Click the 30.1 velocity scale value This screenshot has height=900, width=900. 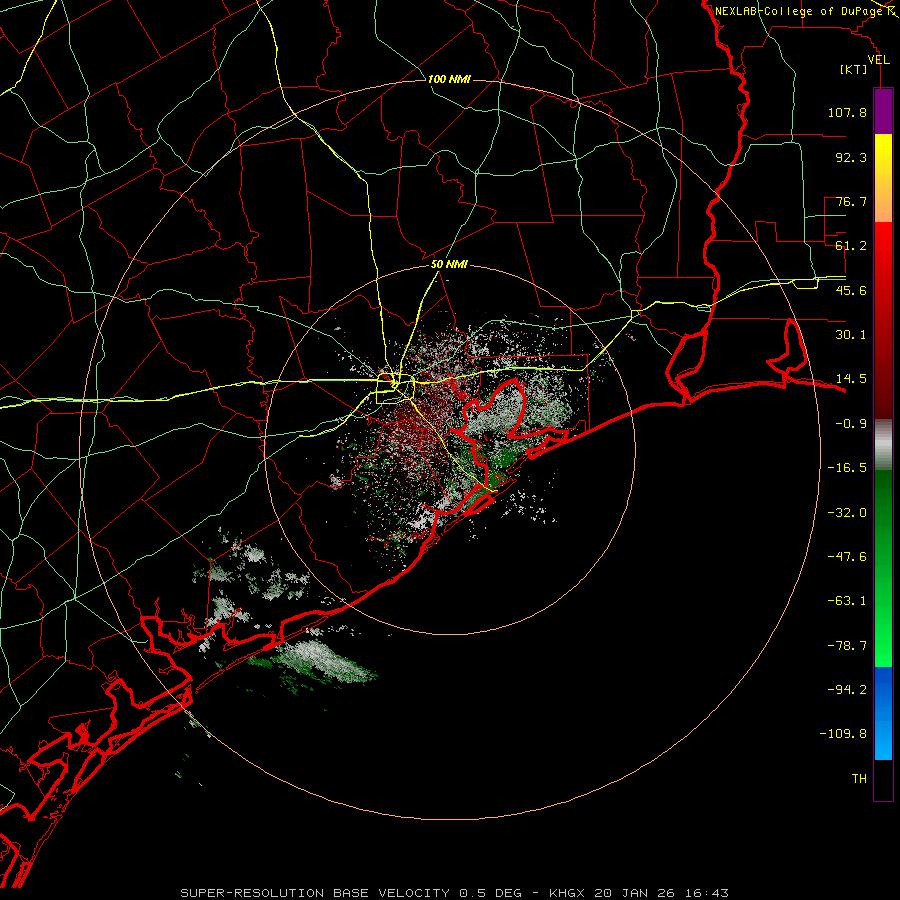coord(851,335)
